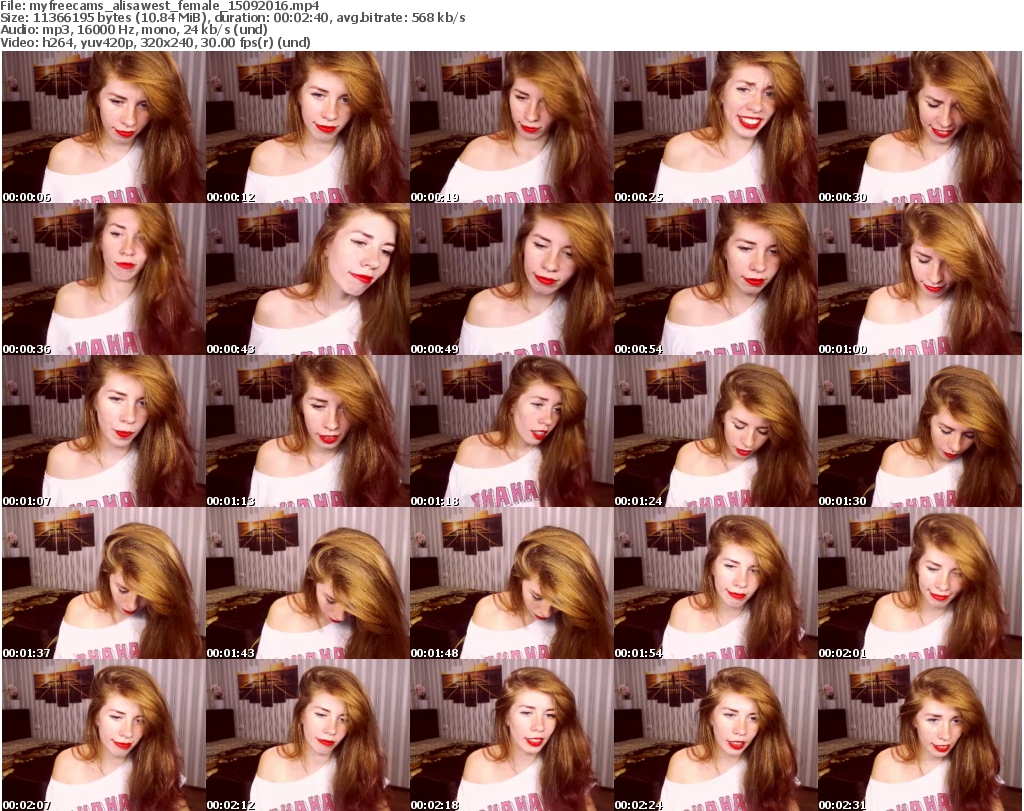
Task: Select the frame with timestamp 00:02:01
Action: [920, 583]
